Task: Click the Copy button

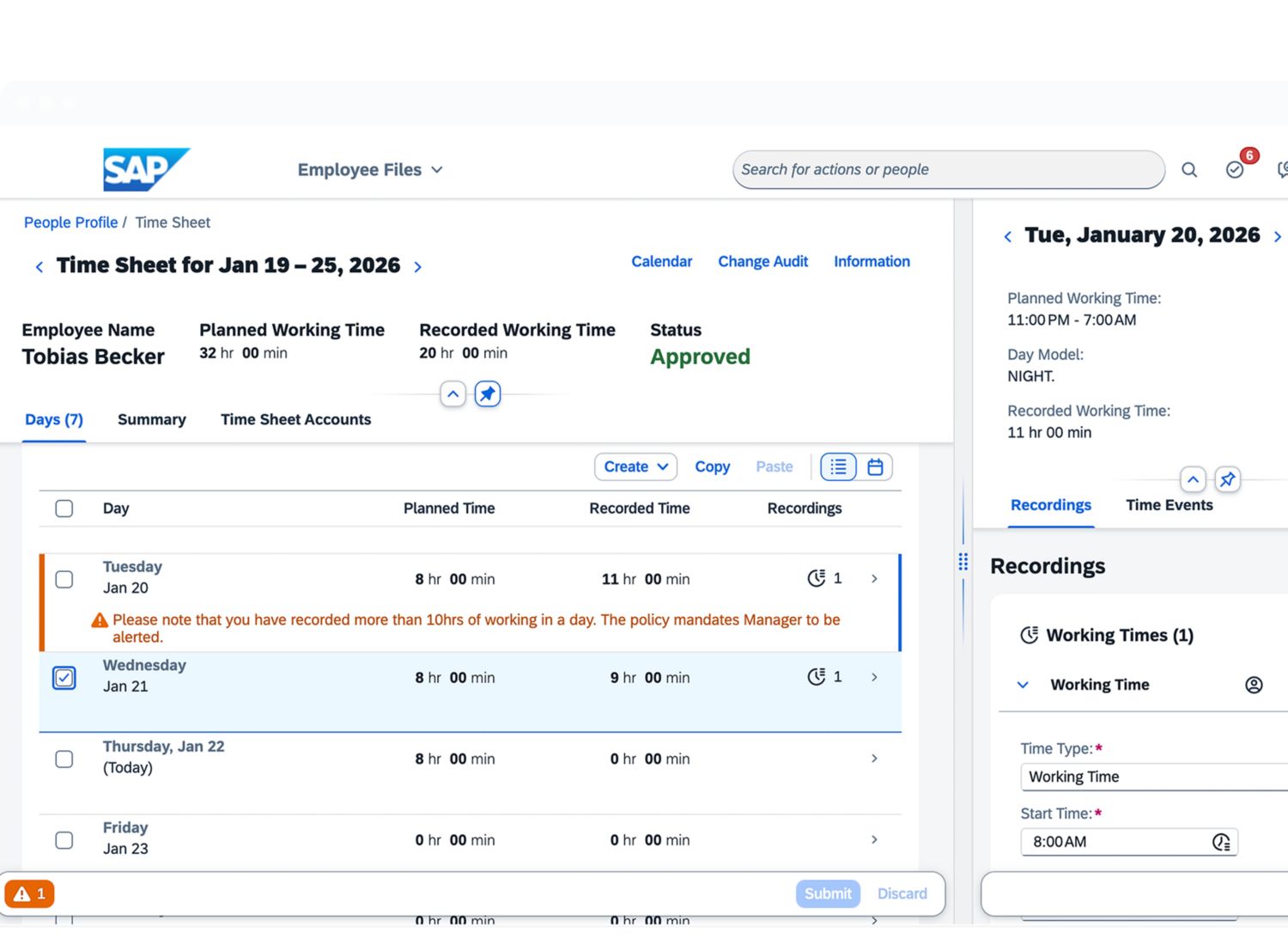Action: click(x=712, y=466)
